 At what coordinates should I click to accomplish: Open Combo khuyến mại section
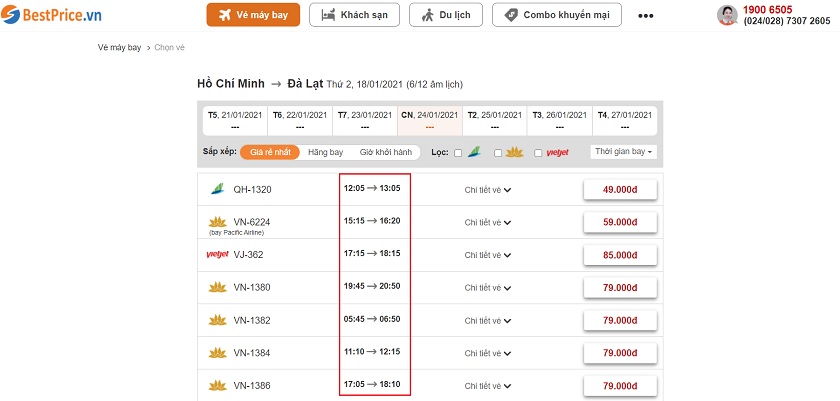tap(557, 15)
